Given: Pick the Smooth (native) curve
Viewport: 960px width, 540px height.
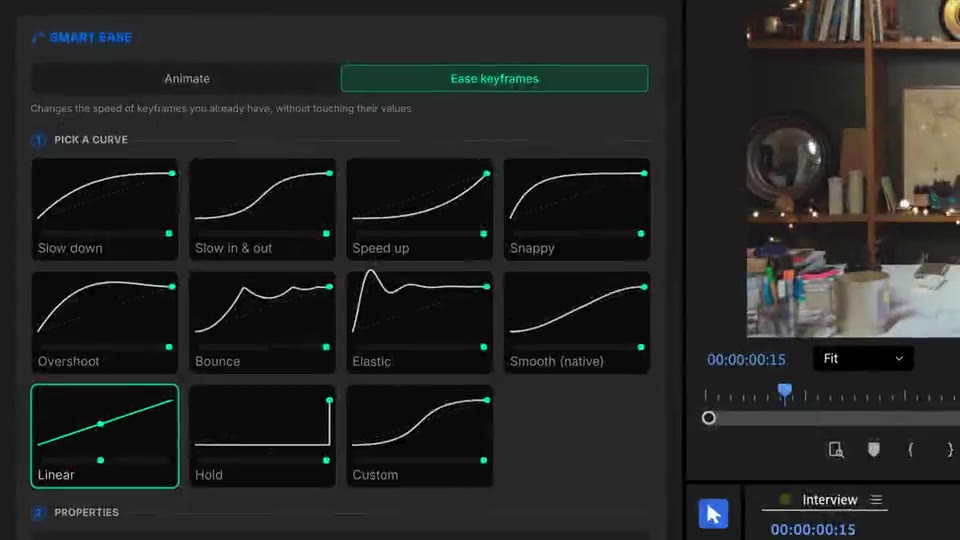Looking at the screenshot, I should click(577, 323).
